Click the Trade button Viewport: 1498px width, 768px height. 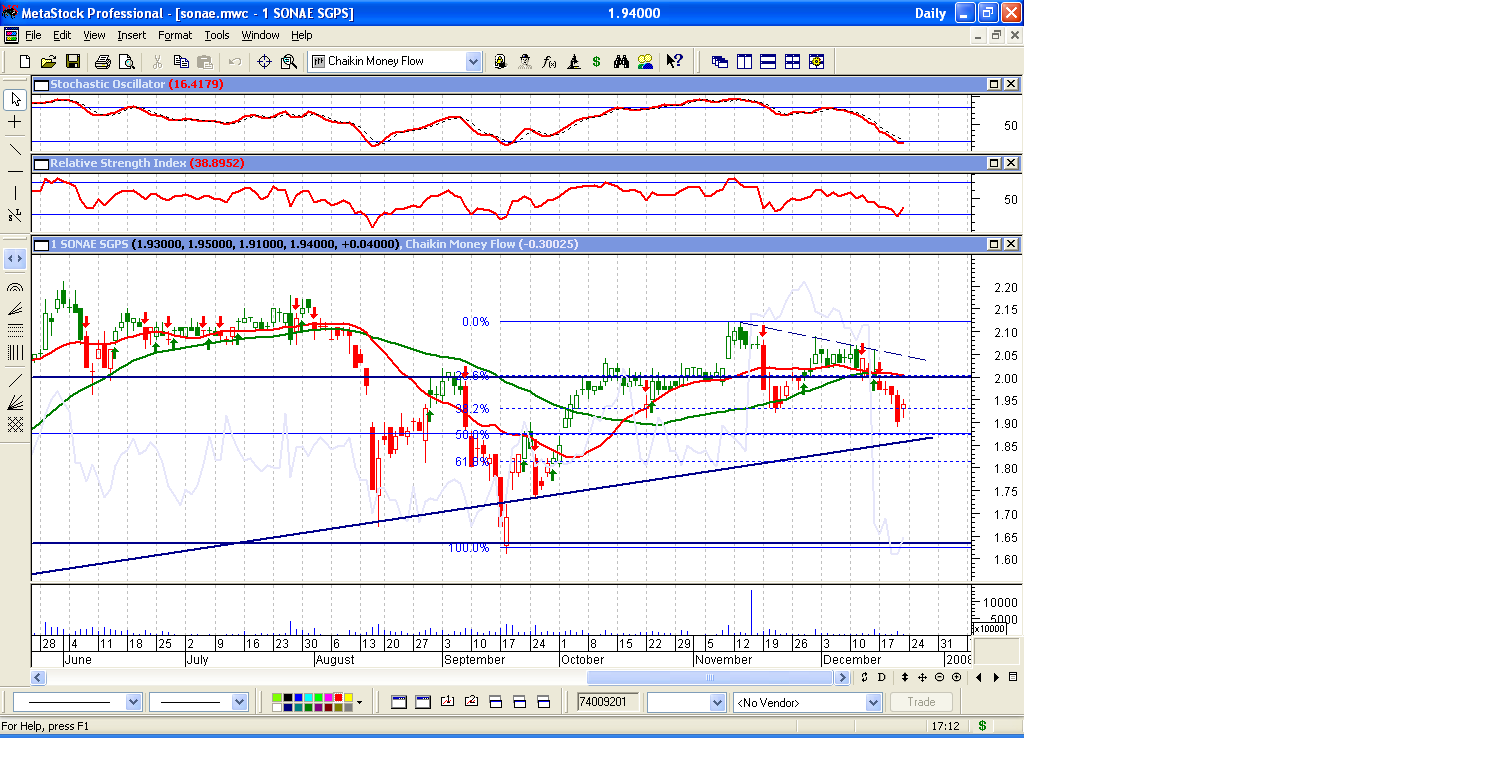click(x=921, y=702)
